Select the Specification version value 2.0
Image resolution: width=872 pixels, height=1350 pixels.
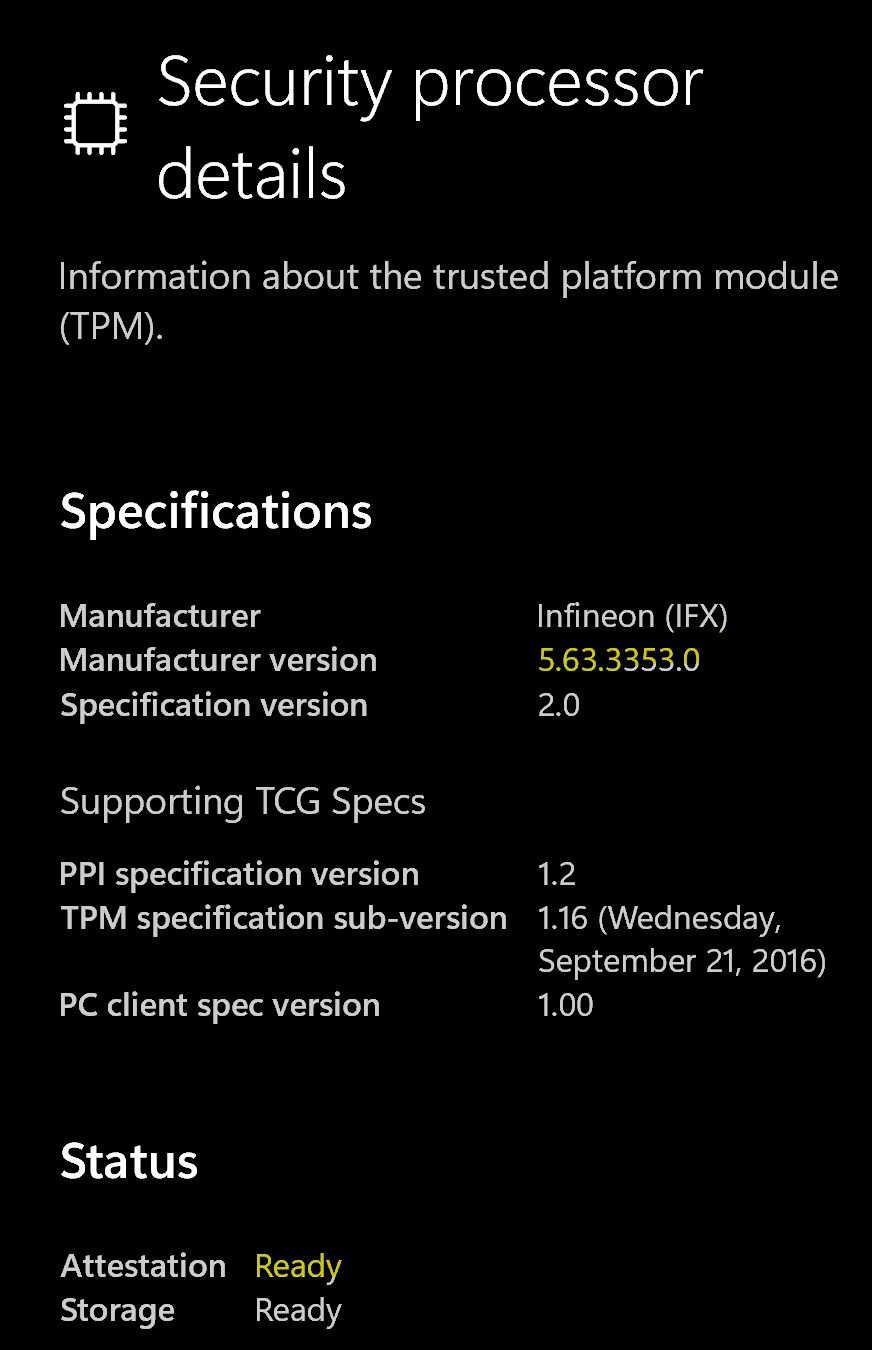tap(559, 704)
